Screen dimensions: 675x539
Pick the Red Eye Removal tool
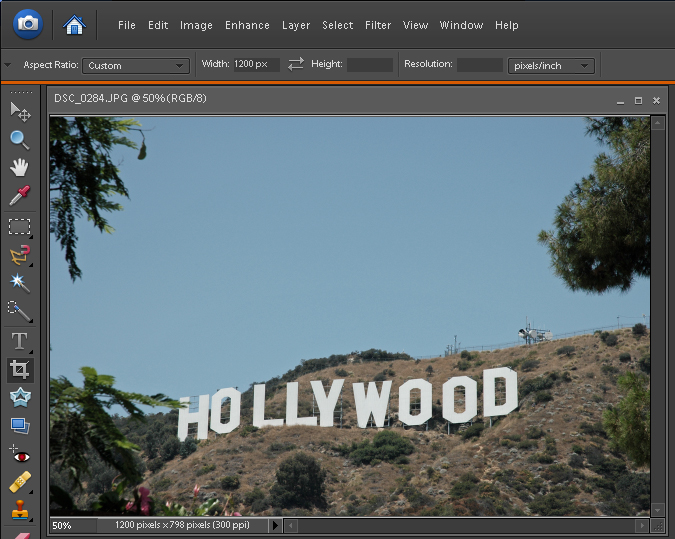(20, 455)
